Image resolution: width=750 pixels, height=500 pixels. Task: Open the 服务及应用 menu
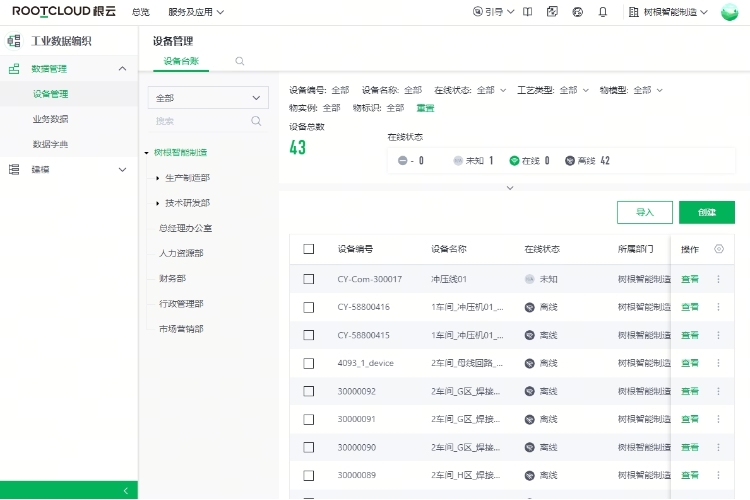coord(196,12)
